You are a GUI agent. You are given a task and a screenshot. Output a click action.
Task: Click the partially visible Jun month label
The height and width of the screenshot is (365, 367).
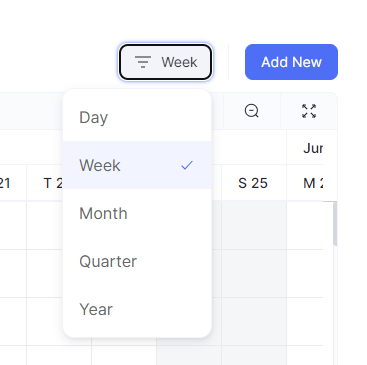point(313,148)
